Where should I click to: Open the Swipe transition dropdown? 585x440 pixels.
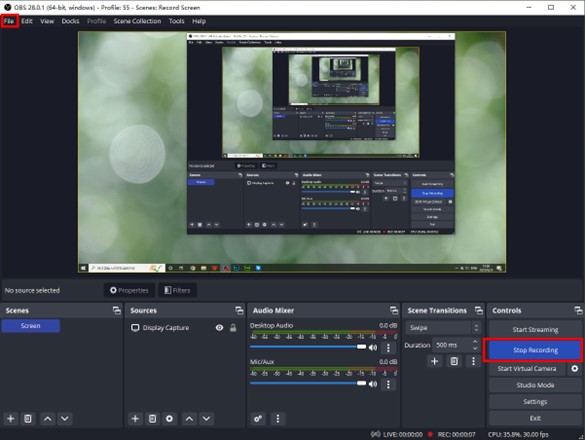444,328
